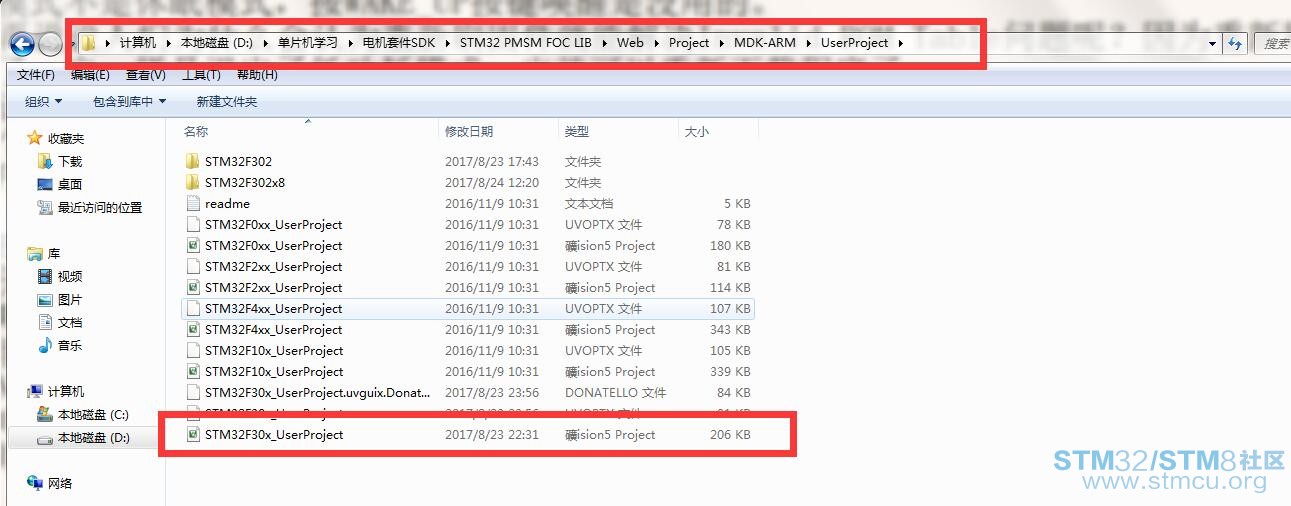Viewport: 1291px width, 506px height.
Task: Click the STM32F0xx_UserProject UVOPTX file icon
Action: click(194, 224)
